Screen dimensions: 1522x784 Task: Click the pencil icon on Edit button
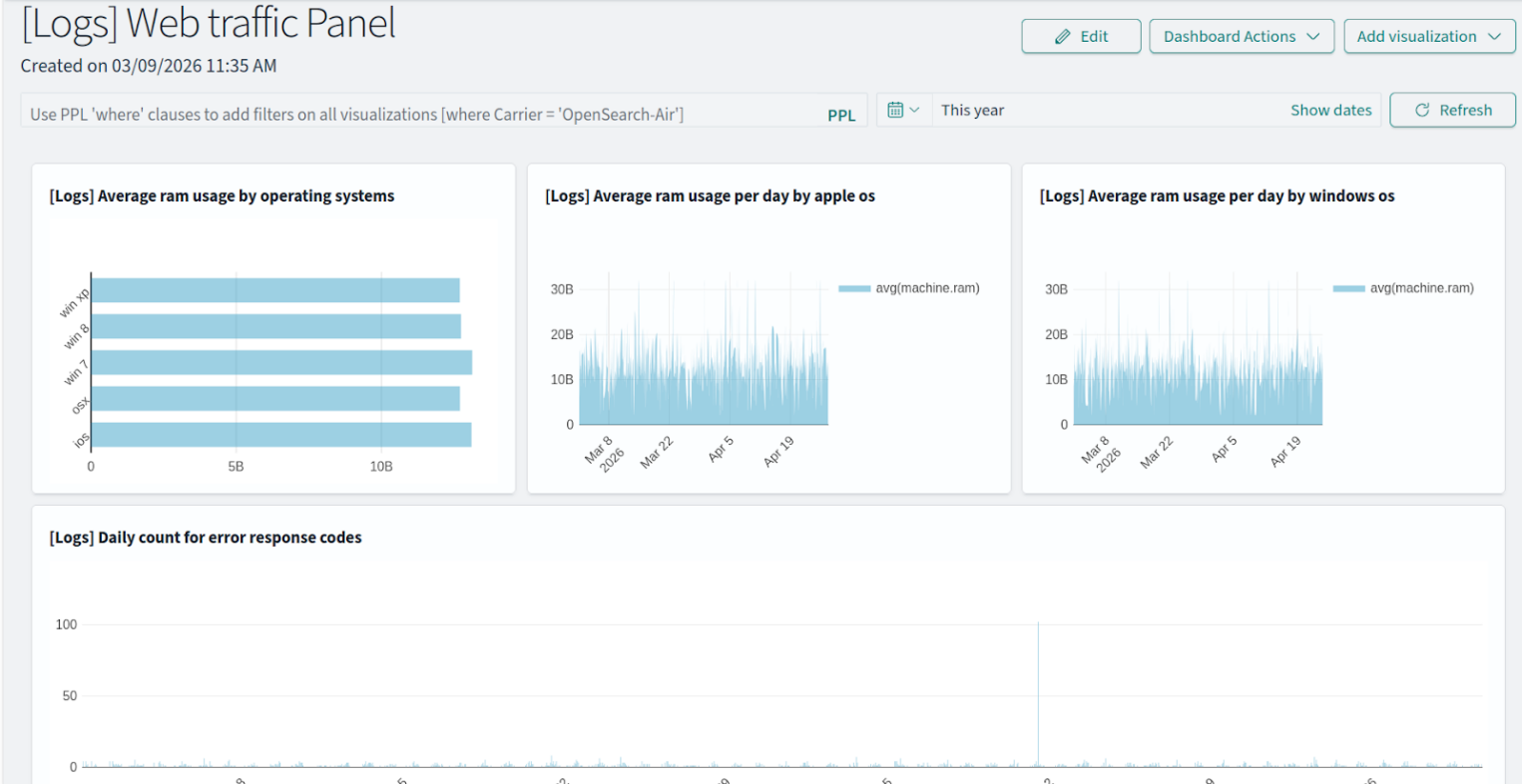1063,37
